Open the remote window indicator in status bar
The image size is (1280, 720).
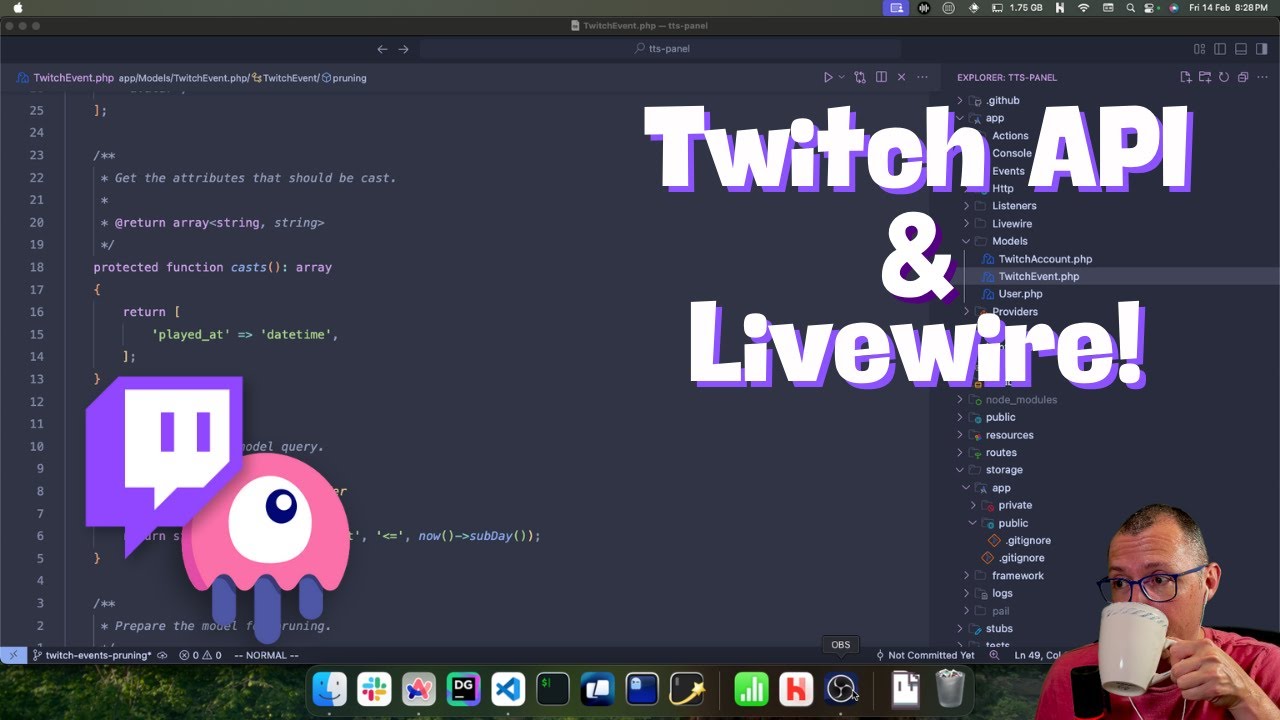tap(13, 655)
